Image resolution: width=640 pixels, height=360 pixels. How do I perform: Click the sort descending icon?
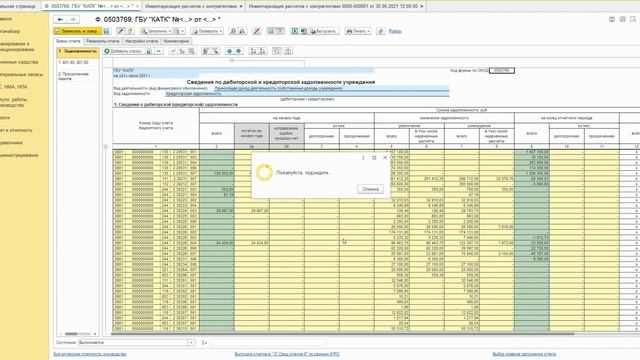pos(263,51)
